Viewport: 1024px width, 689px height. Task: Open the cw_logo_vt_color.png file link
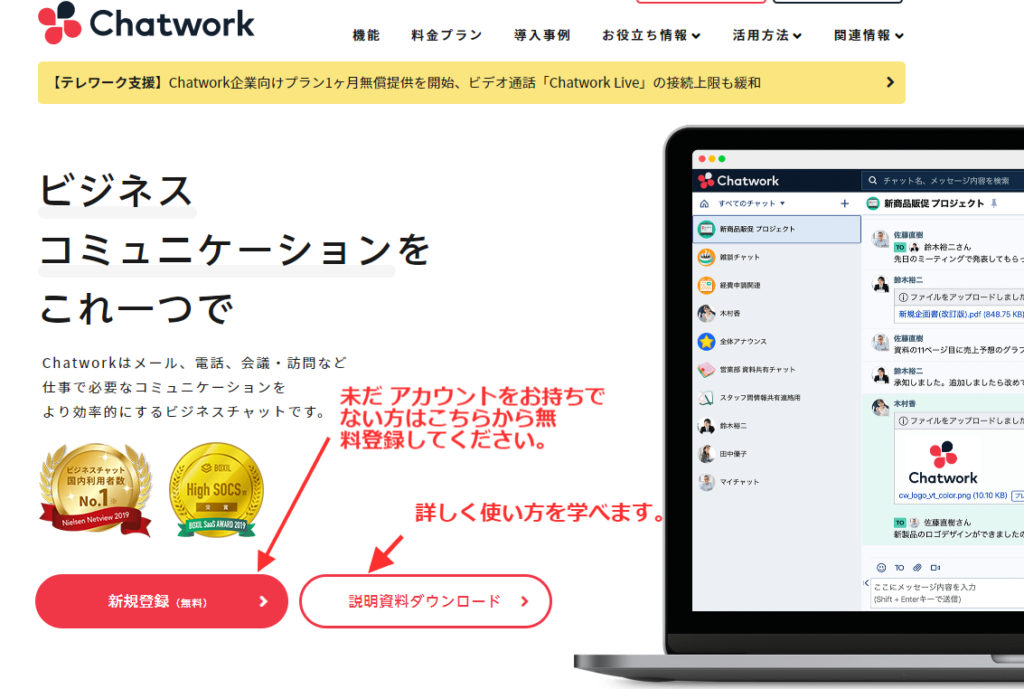[953, 496]
